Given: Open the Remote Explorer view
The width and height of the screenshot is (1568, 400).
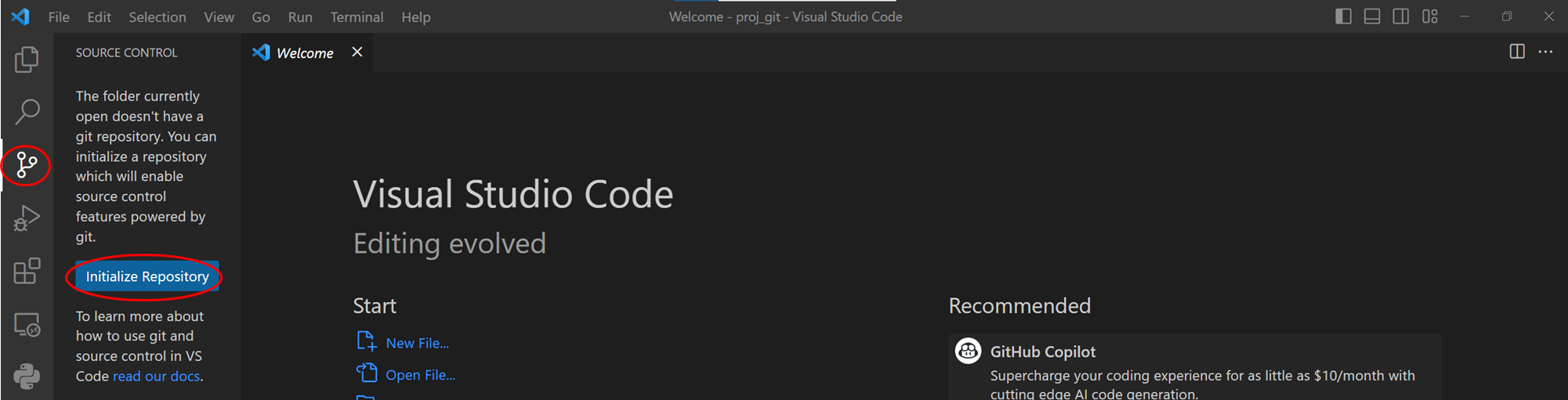Looking at the screenshot, I should [x=27, y=324].
